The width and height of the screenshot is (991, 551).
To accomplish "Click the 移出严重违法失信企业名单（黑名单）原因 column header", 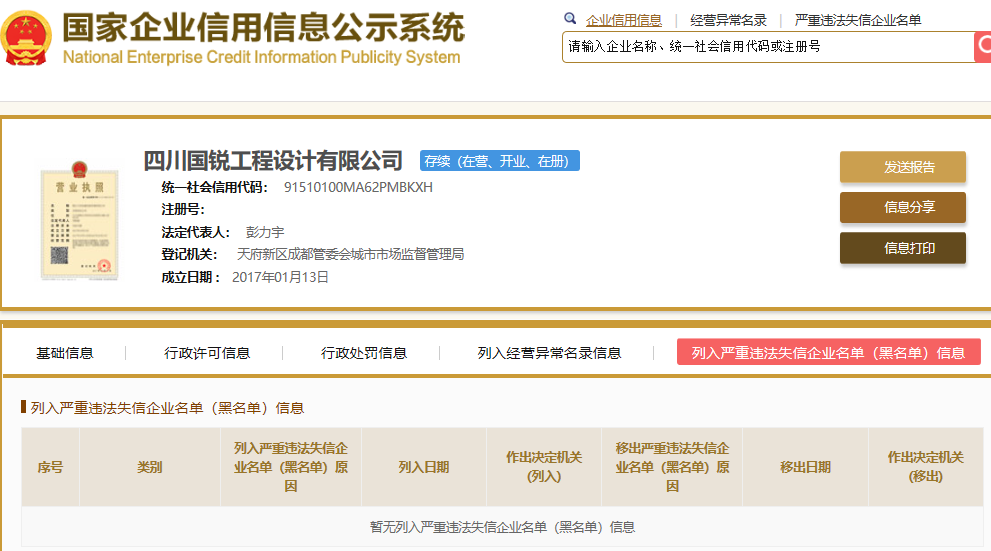I will (672, 467).
